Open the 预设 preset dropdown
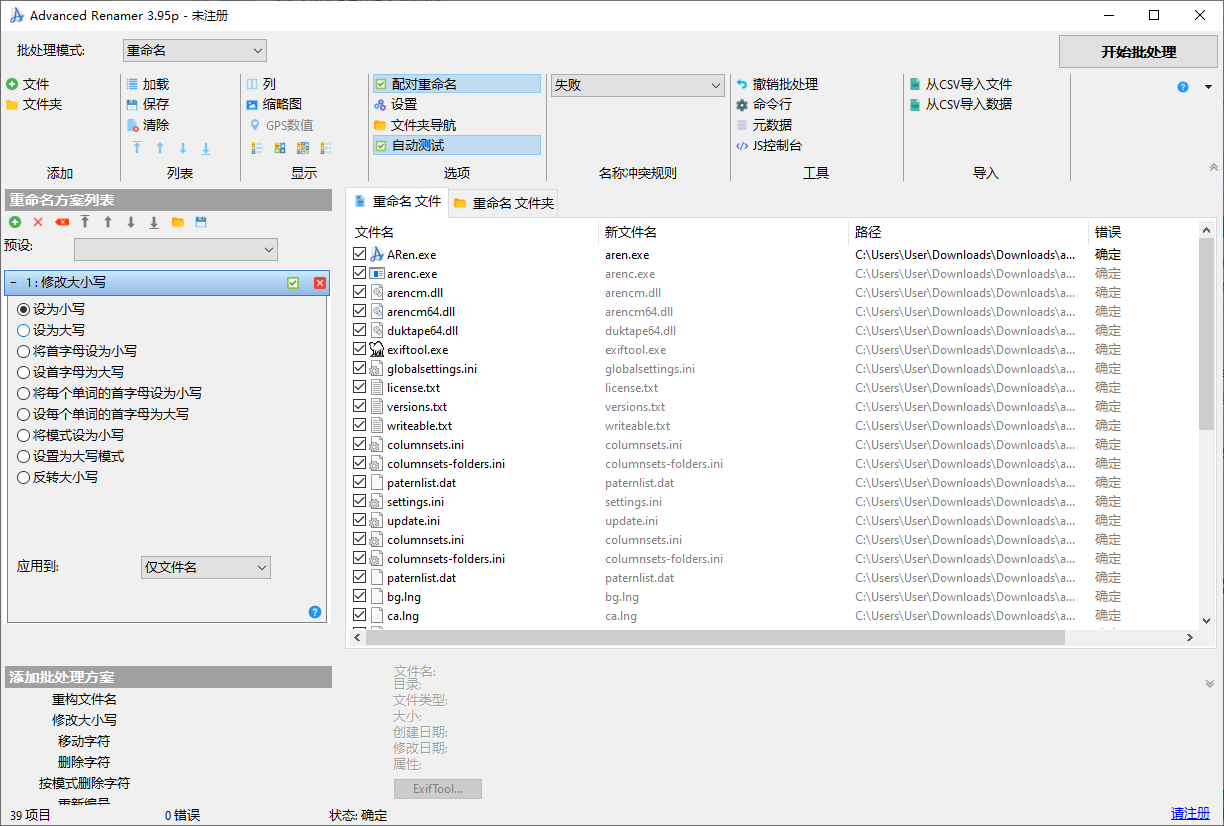Viewport: 1224px width, 826px height. click(x=176, y=248)
